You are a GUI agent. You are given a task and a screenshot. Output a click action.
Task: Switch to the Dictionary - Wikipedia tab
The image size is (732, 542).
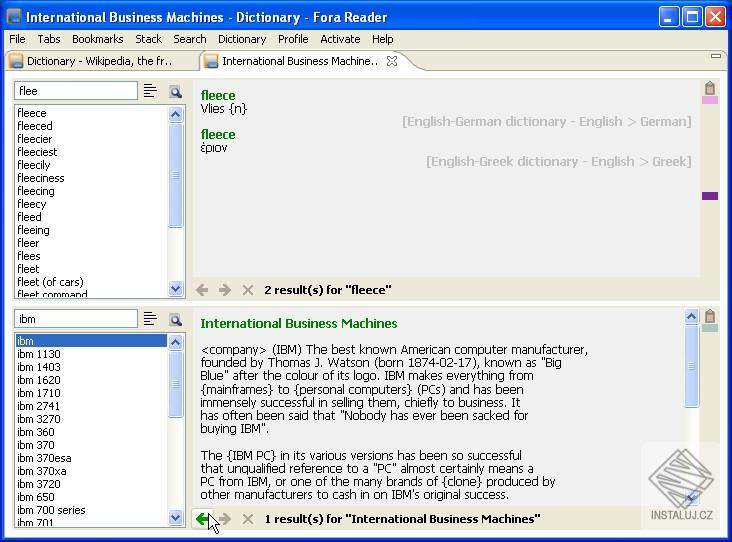tap(99, 61)
